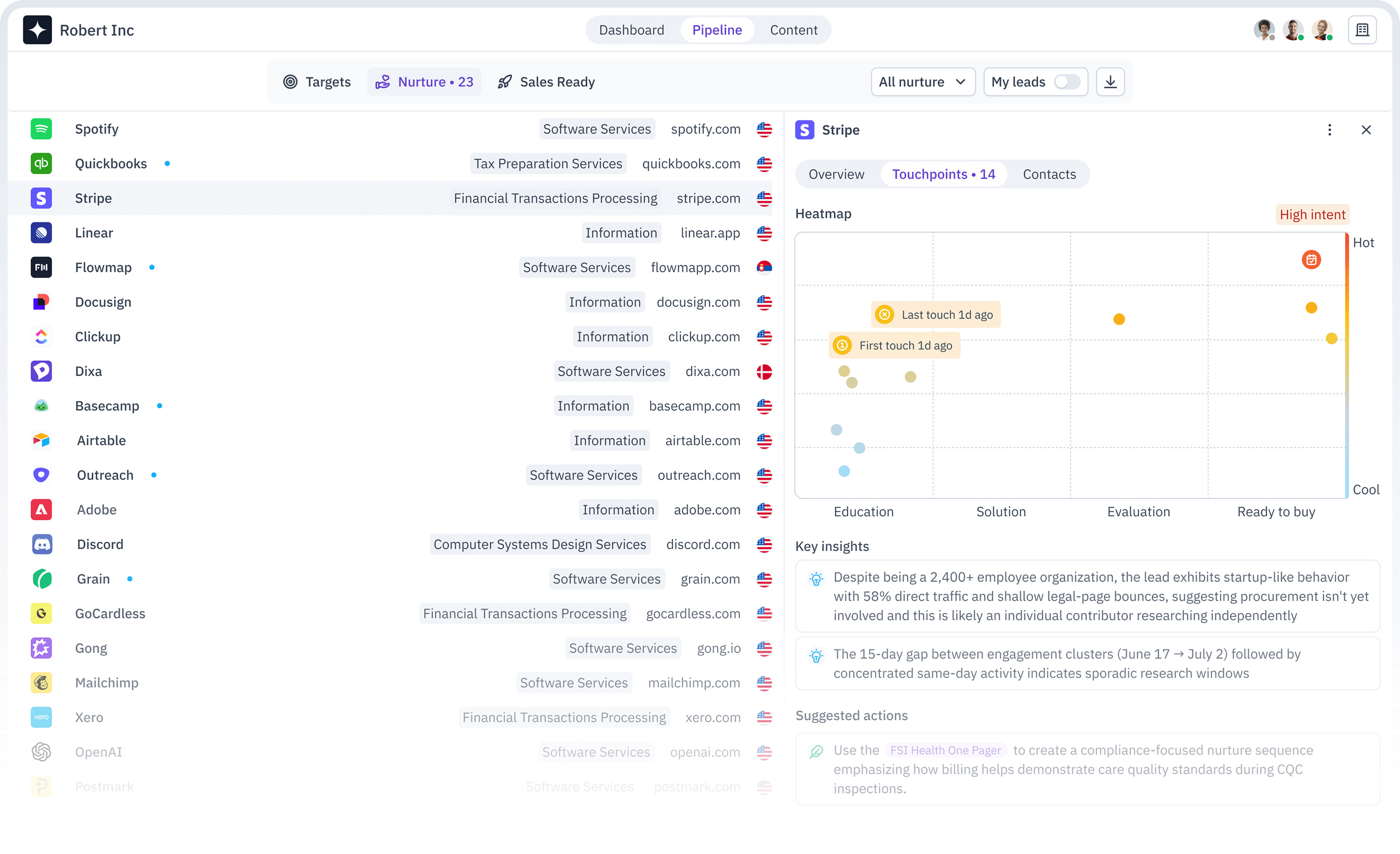Select the Gong company name
Image resolution: width=1400 pixels, height=854 pixels.
click(91, 648)
